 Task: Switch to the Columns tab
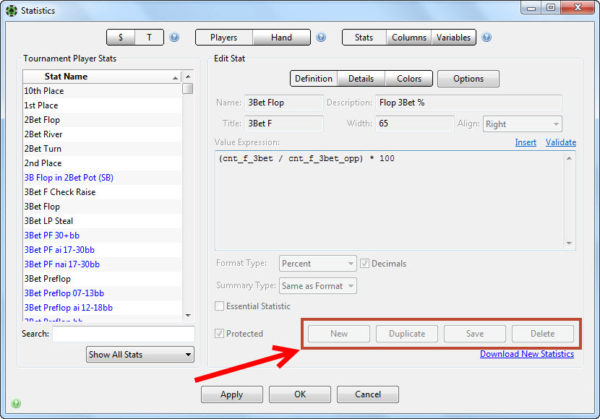(x=409, y=38)
